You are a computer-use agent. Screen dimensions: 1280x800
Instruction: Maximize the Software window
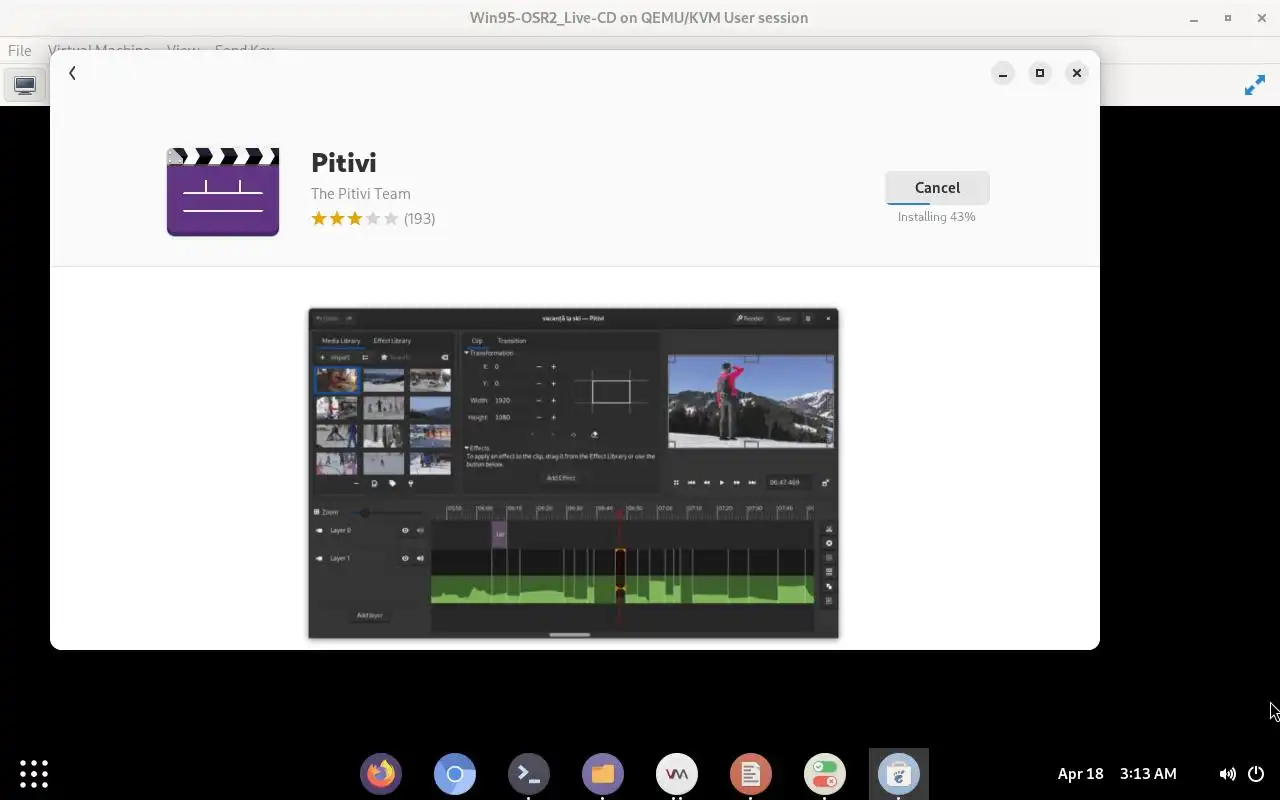(1040, 73)
